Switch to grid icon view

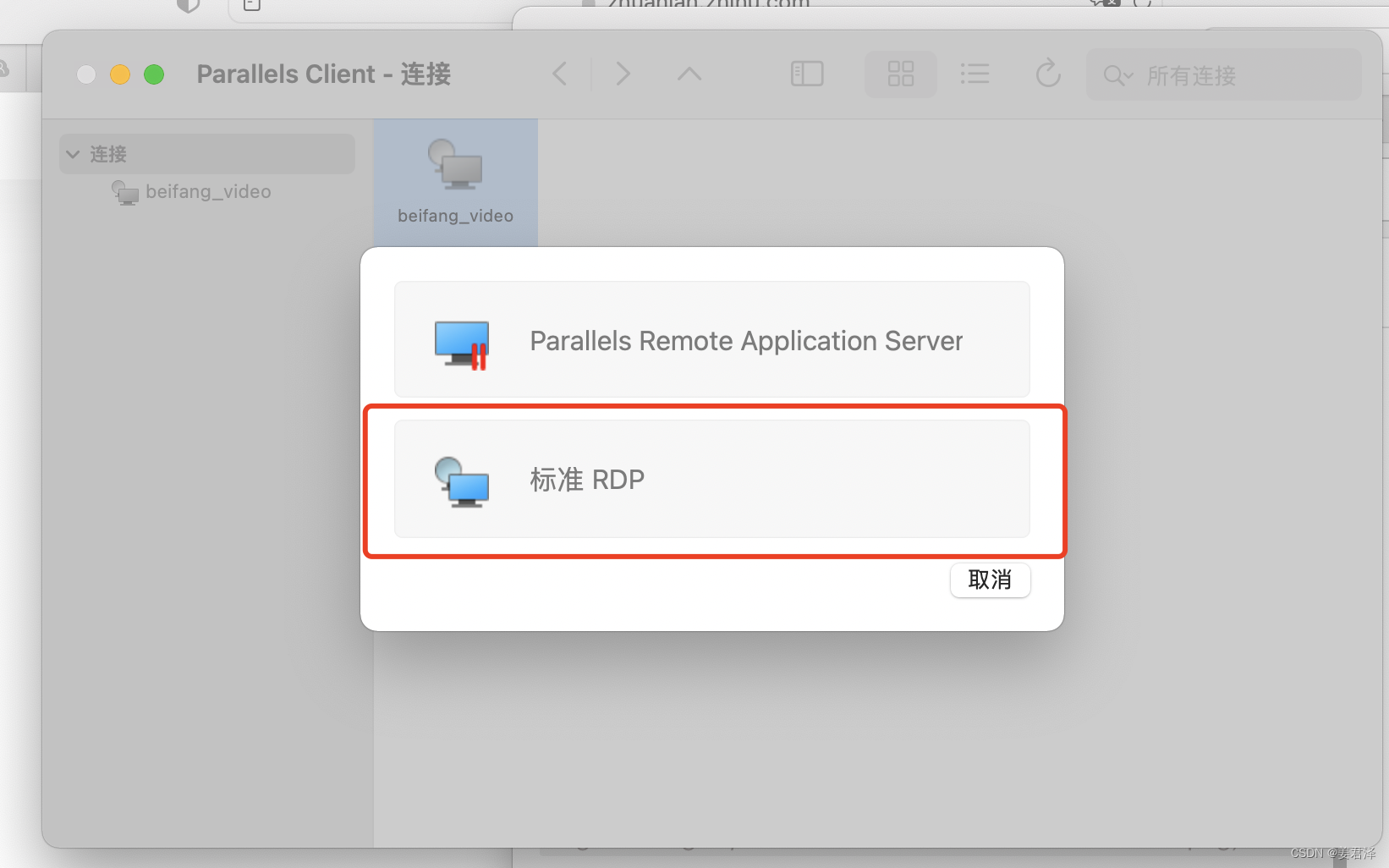(x=901, y=74)
